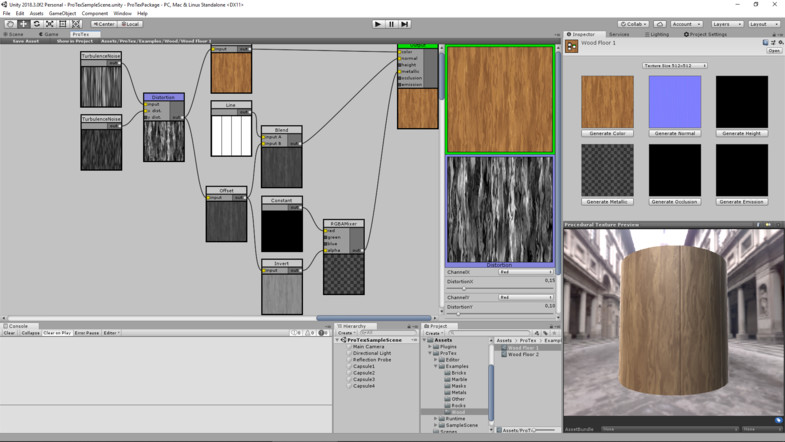Image resolution: width=785 pixels, height=442 pixels.
Task: Adjust the DistortionX slider
Action: point(500,288)
